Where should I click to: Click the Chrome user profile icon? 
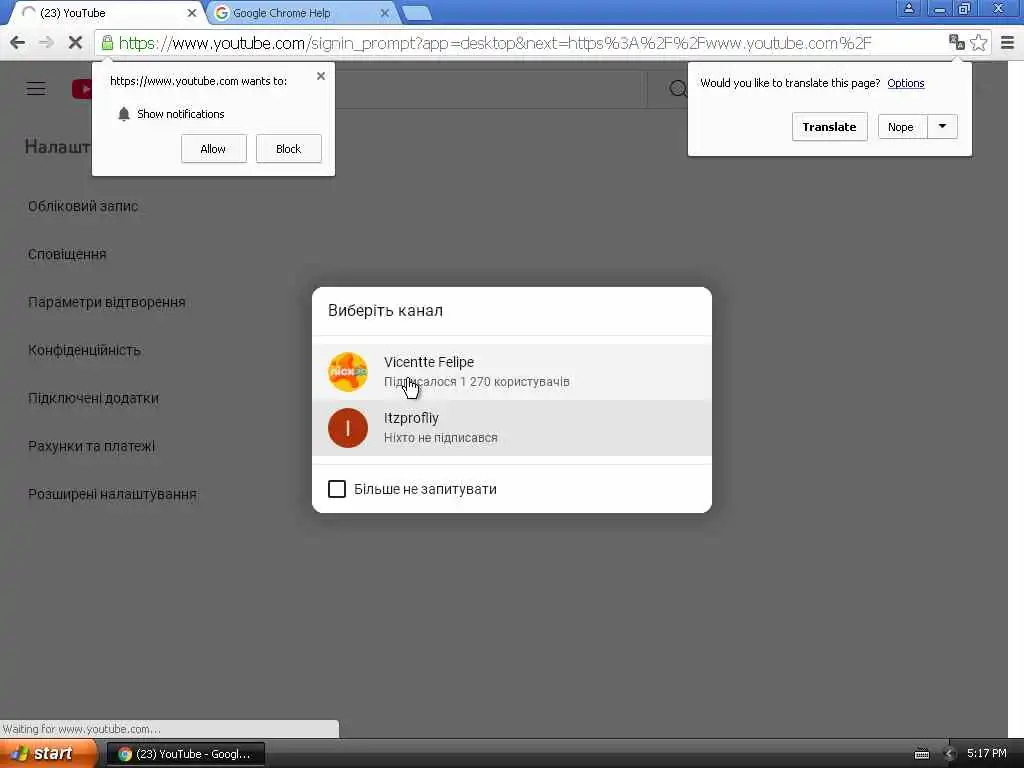[908, 9]
